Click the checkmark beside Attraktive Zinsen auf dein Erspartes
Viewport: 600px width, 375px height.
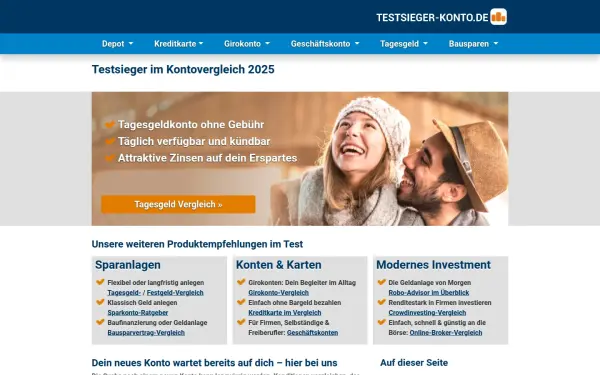tap(110, 158)
